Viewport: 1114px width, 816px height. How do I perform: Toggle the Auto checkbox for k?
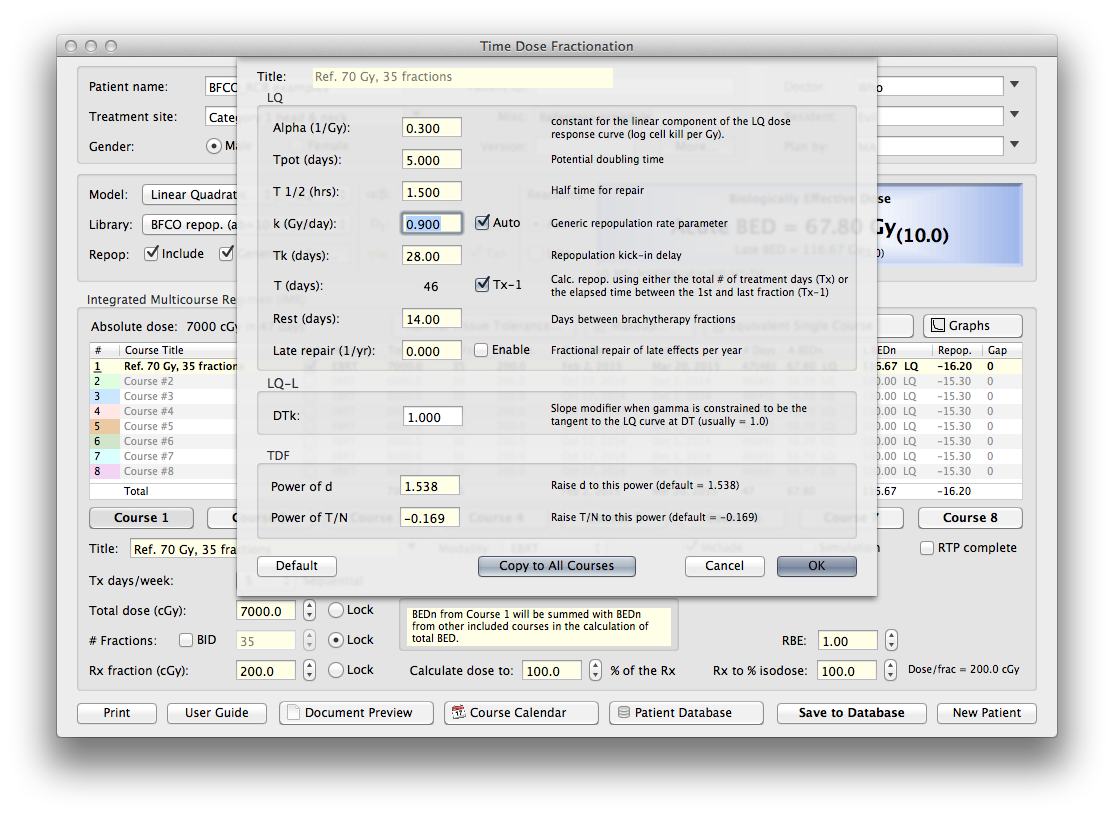coord(482,223)
